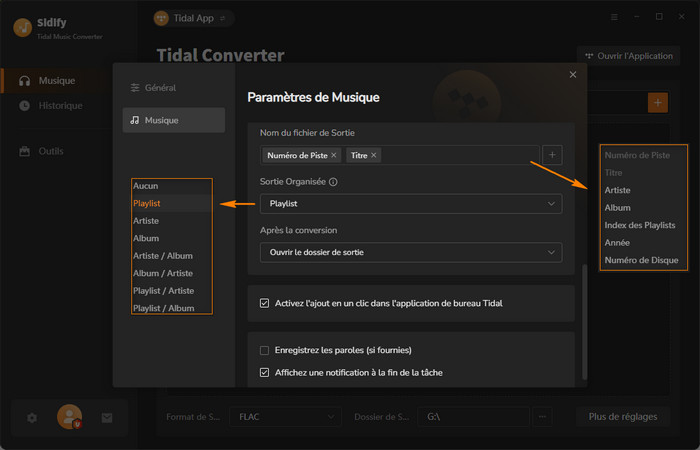Toggle Tidal one-click add checkbox

pos(264,302)
